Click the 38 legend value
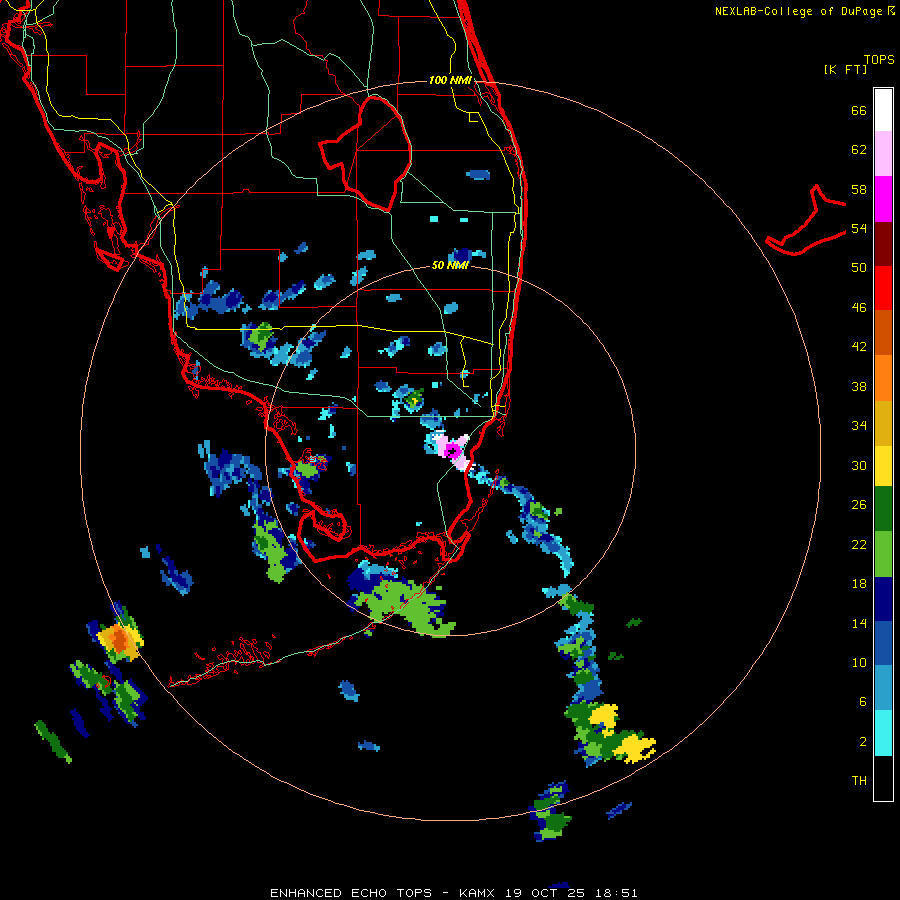Screen dimensions: 900x900 point(859,386)
